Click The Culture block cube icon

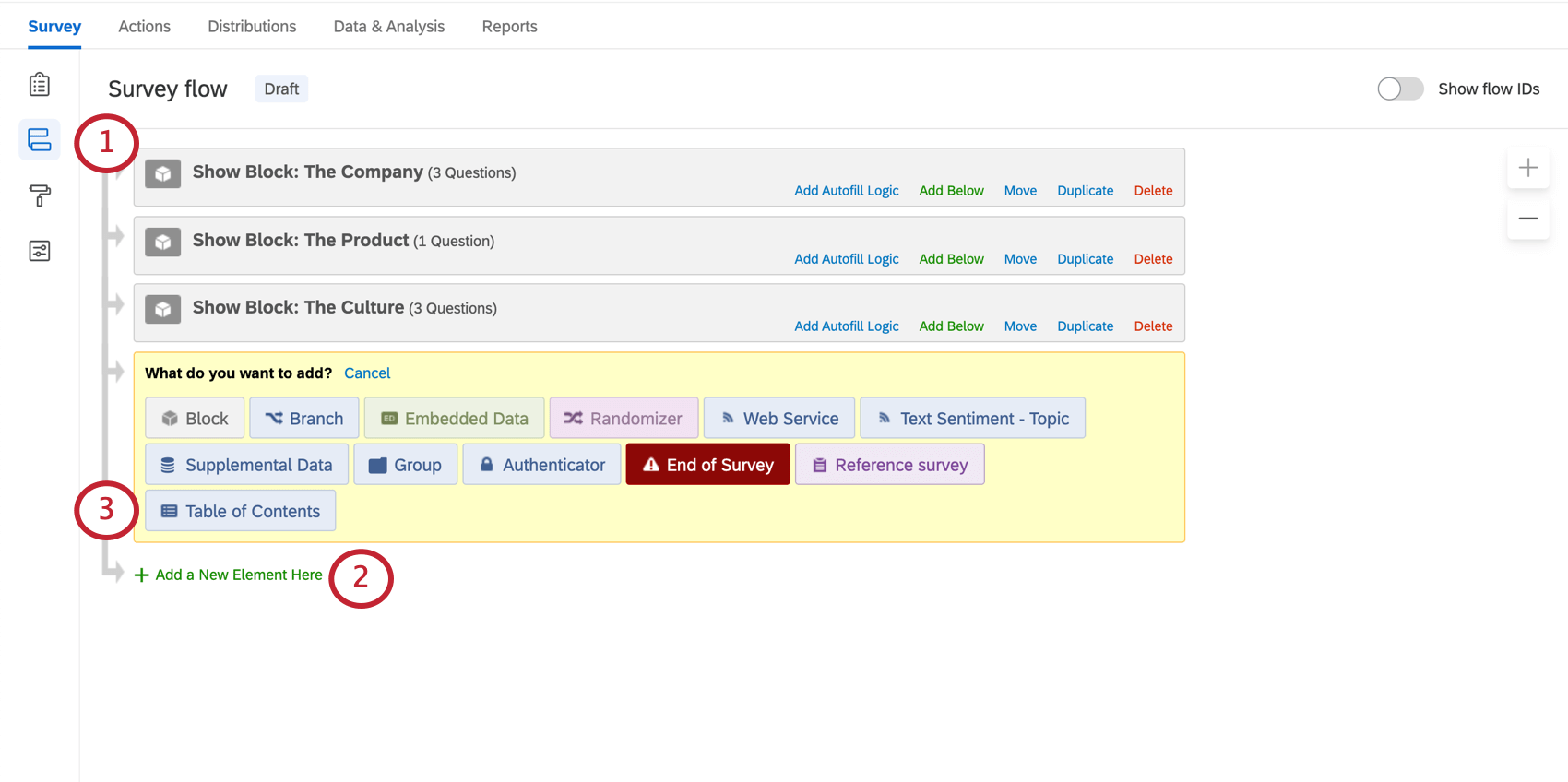163,310
